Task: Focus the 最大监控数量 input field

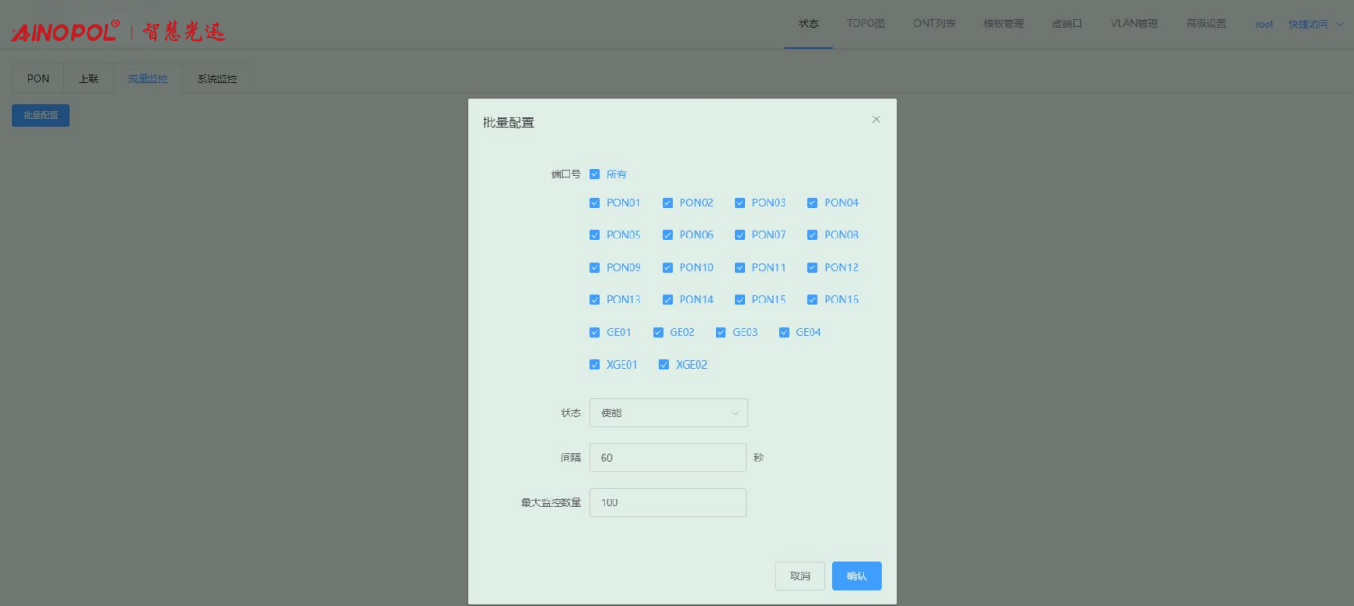Action: (668, 503)
